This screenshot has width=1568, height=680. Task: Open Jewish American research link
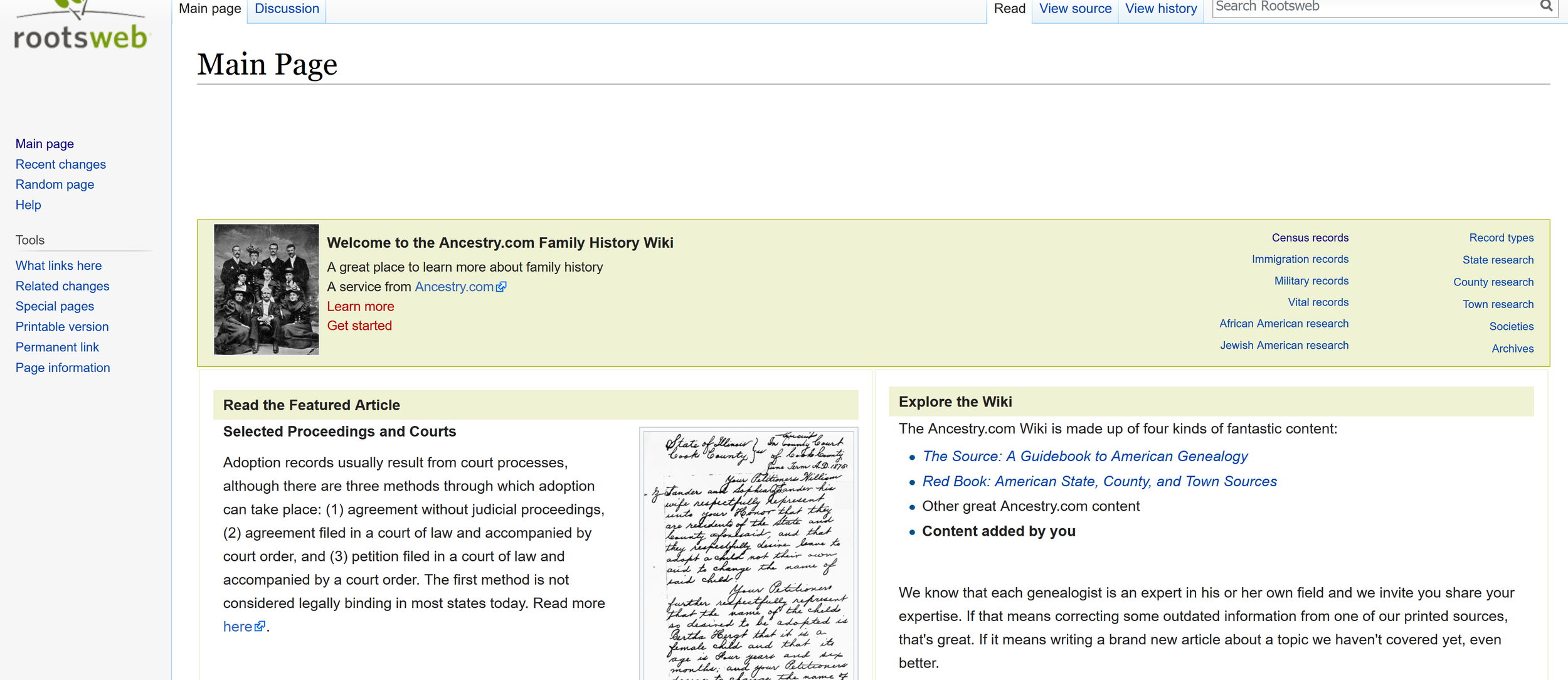click(1284, 346)
